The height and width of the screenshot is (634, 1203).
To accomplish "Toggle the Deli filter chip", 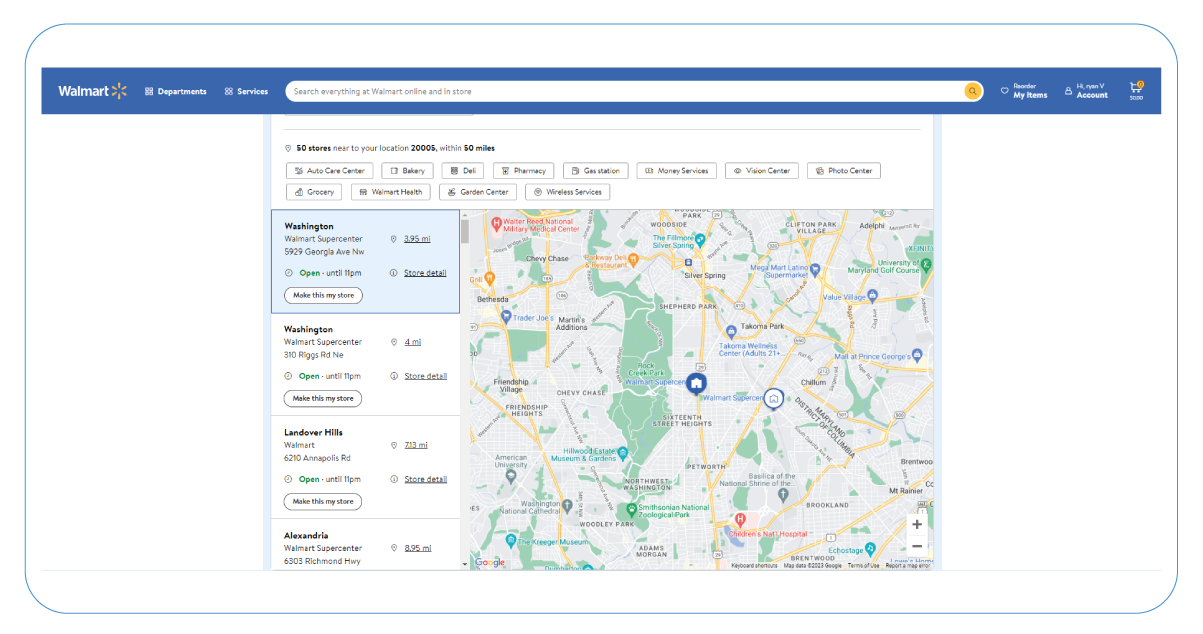I will pos(463,171).
